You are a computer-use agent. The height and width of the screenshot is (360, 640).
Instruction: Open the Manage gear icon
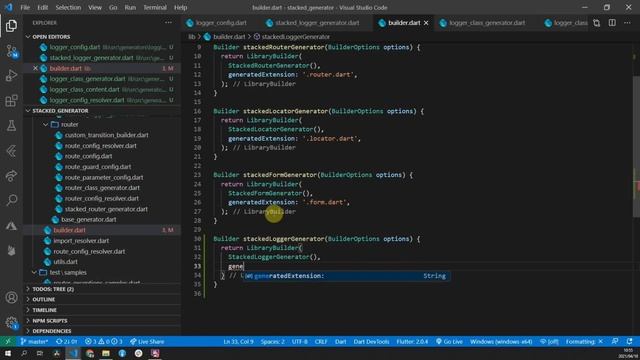tap(11, 322)
